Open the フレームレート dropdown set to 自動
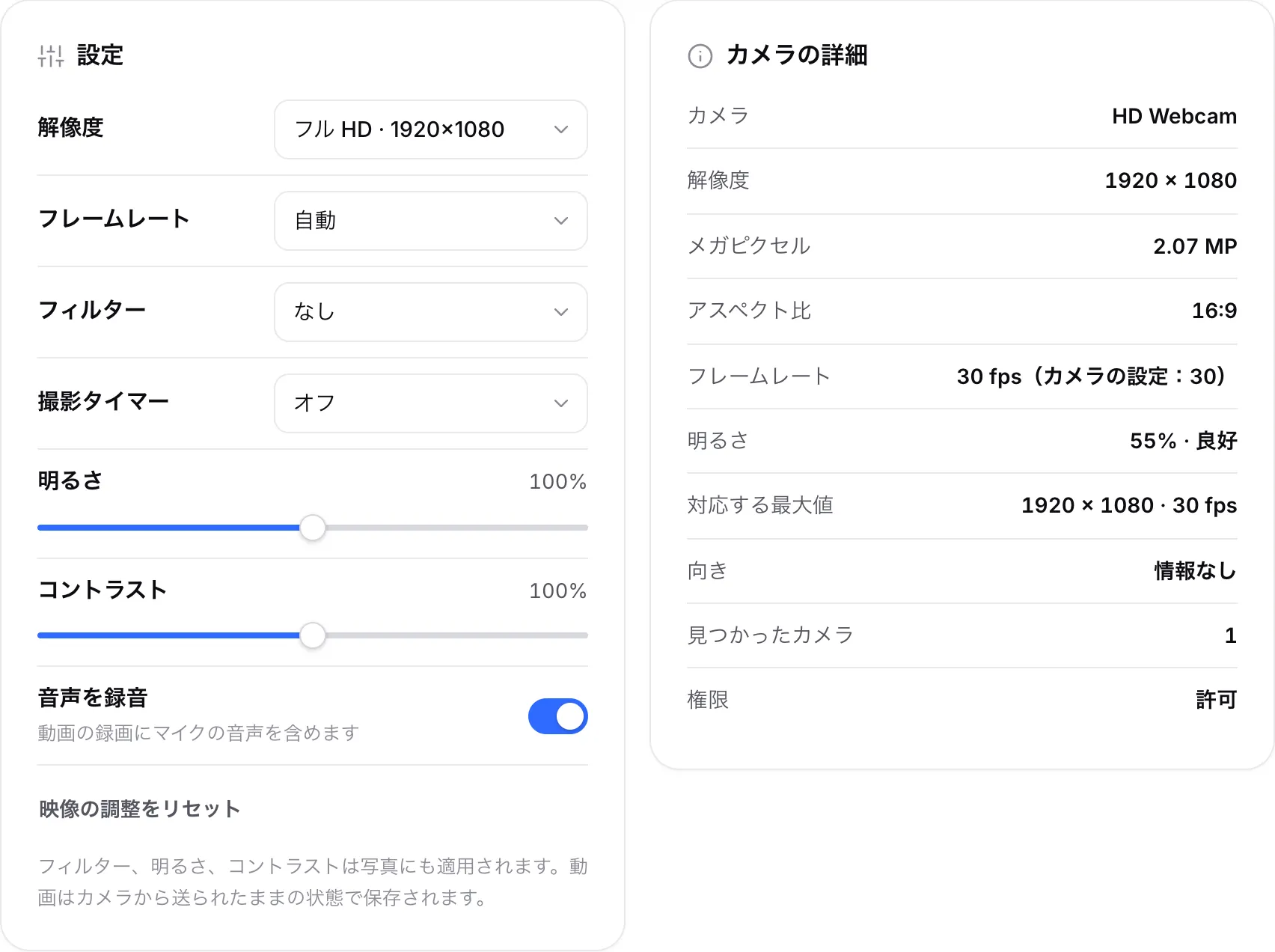The image size is (1275, 952). tap(431, 221)
